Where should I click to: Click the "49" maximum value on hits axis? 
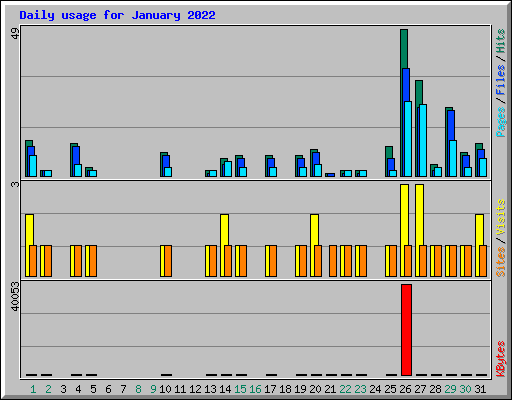pyautogui.click(x=15, y=33)
